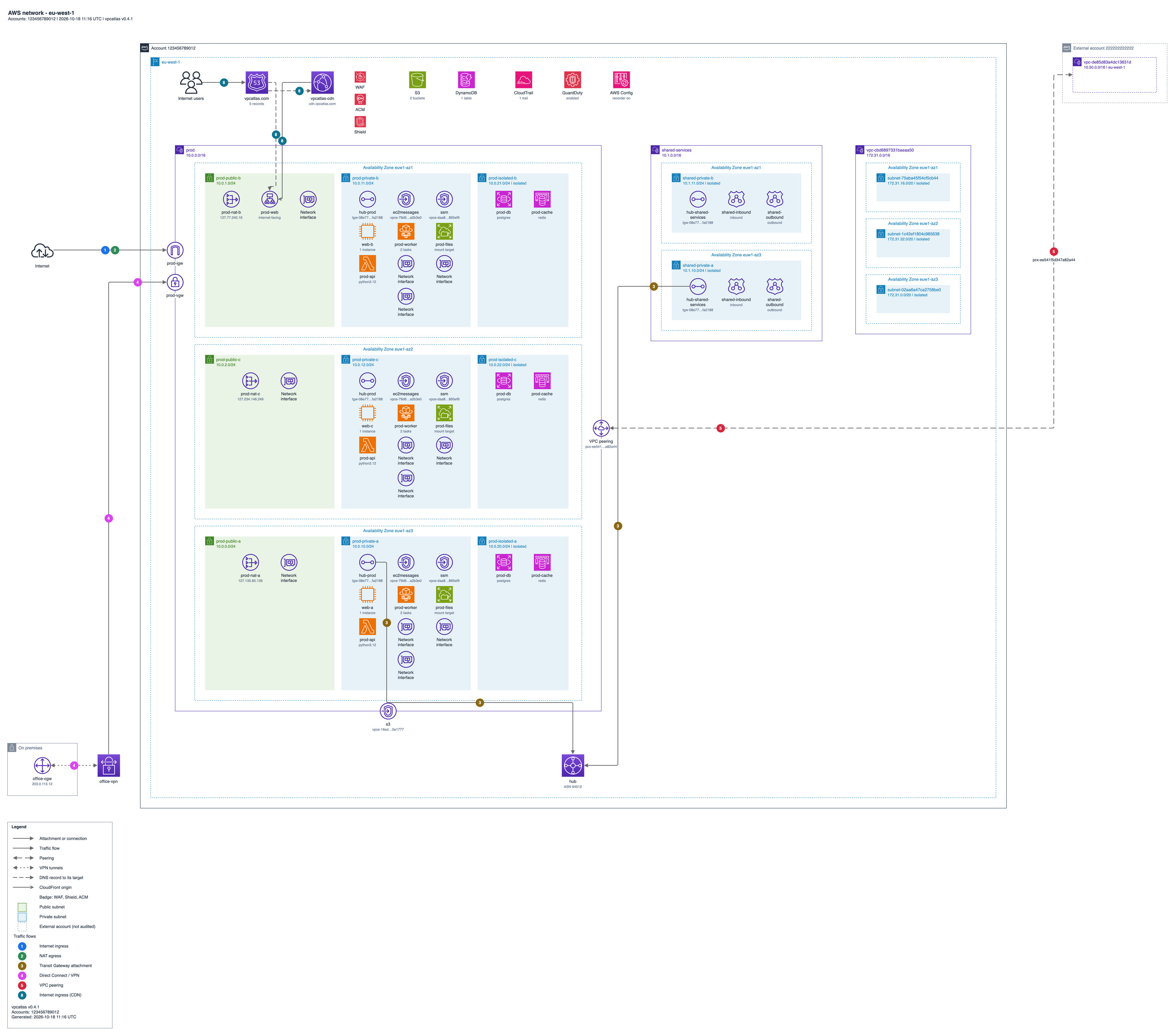Image resolution: width=1175 pixels, height=1036 pixels.
Task: Click the prod-igw internet gateway icon
Action: coord(175,250)
